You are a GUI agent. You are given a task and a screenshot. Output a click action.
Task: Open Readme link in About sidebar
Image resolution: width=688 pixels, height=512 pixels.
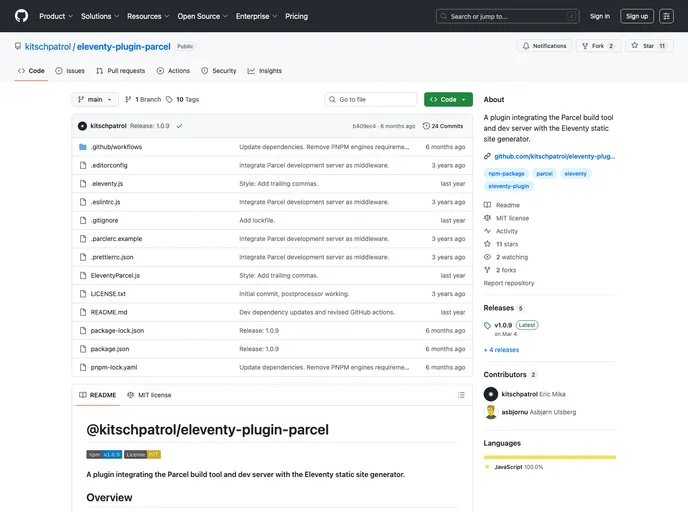click(502, 205)
